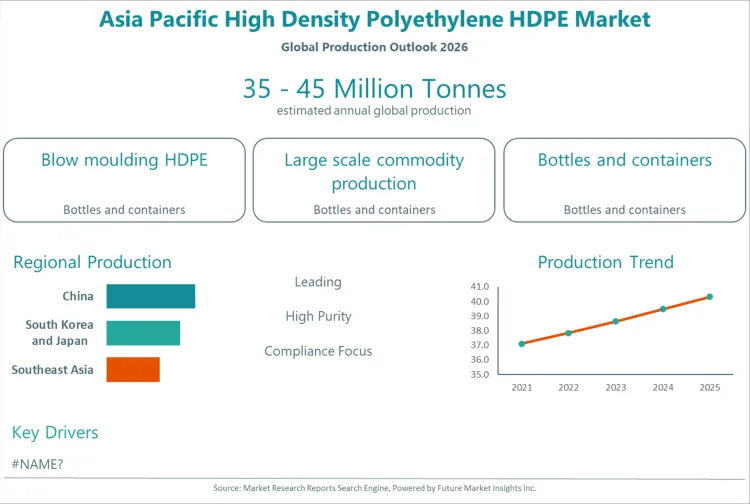
Task: Select the large teal 'Bottles and containers' card heading
Action: (625, 160)
